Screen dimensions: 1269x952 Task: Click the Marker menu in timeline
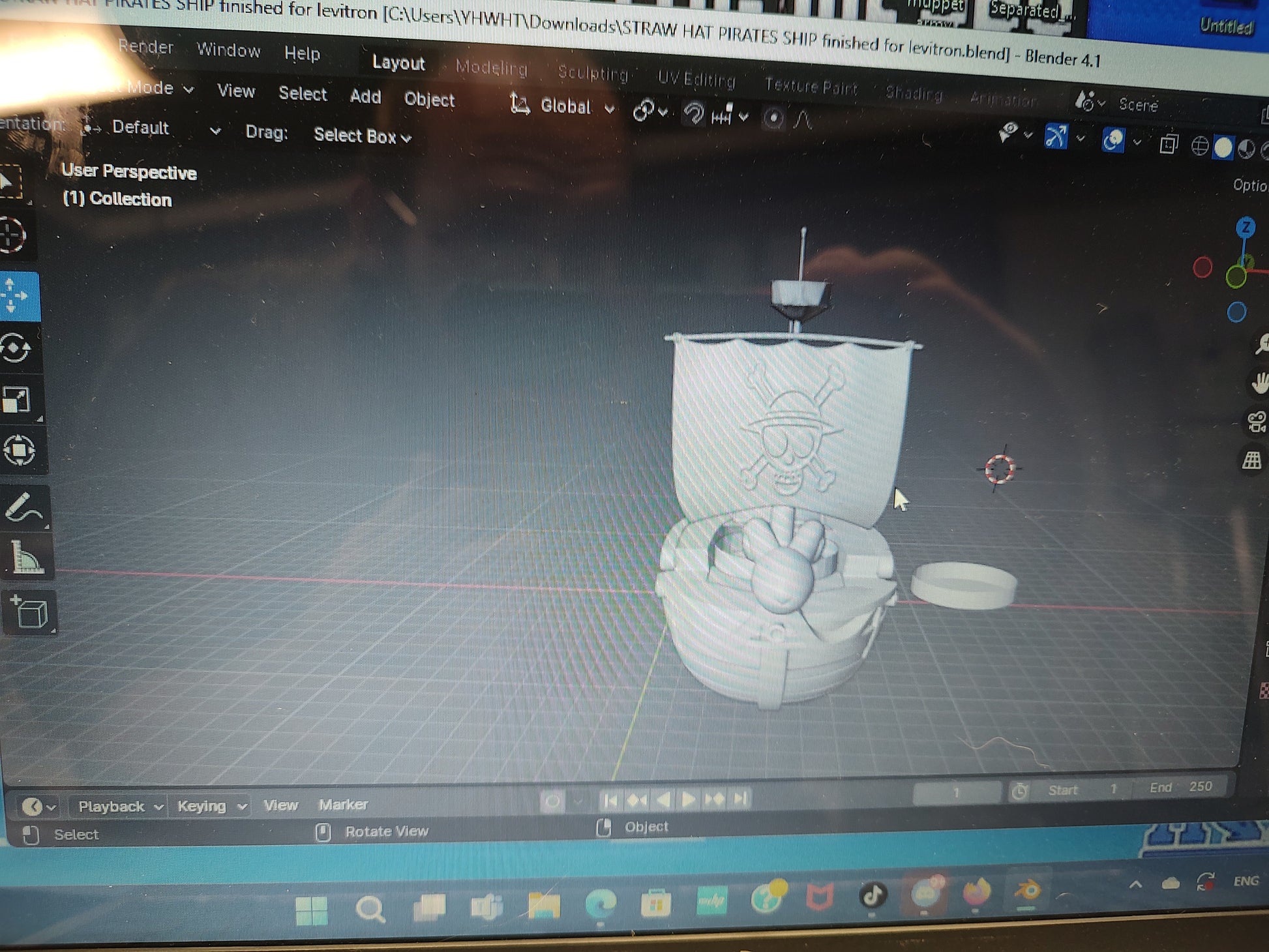pyautogui.click(x=343, y=805)
